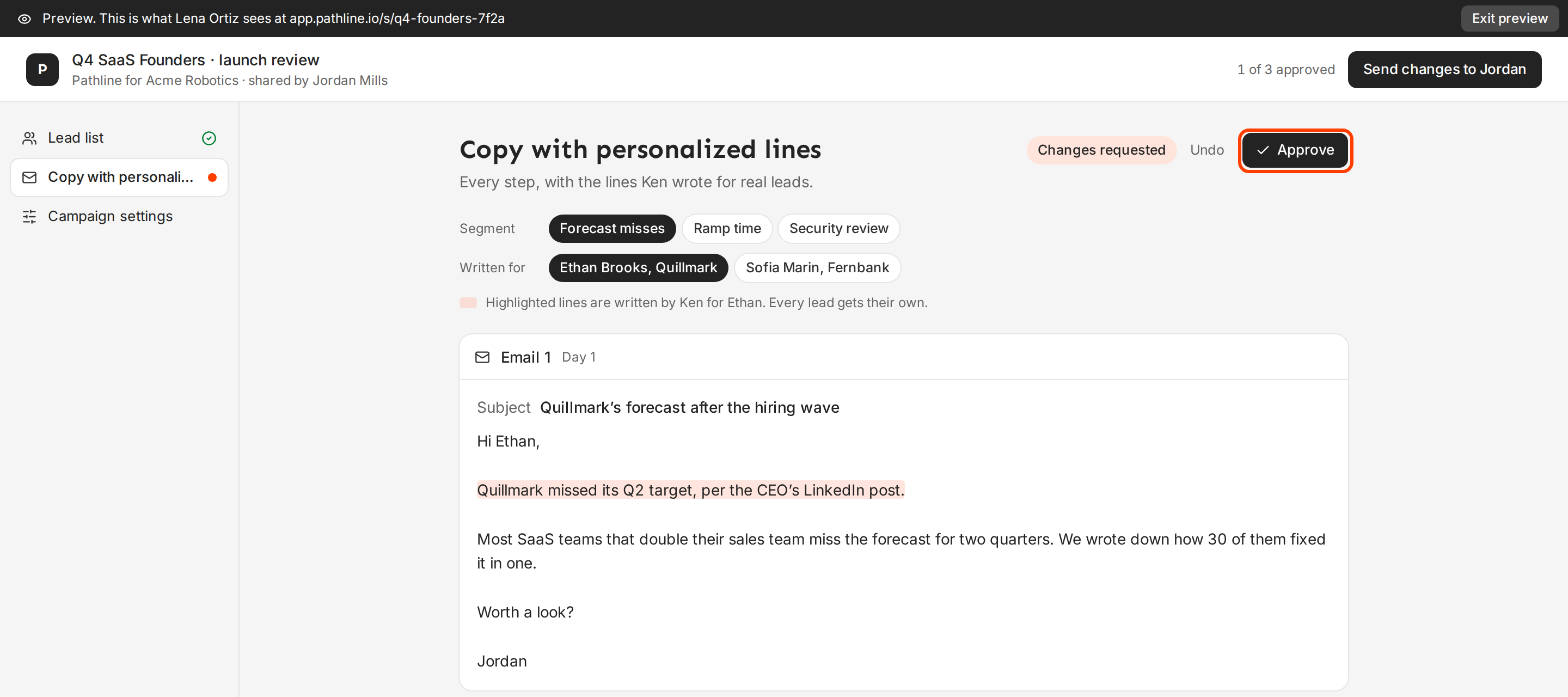This screenshot has width=1568, height=697.
Task: Click the '1 of 3 approved' counter
Action: point(1285,69)
